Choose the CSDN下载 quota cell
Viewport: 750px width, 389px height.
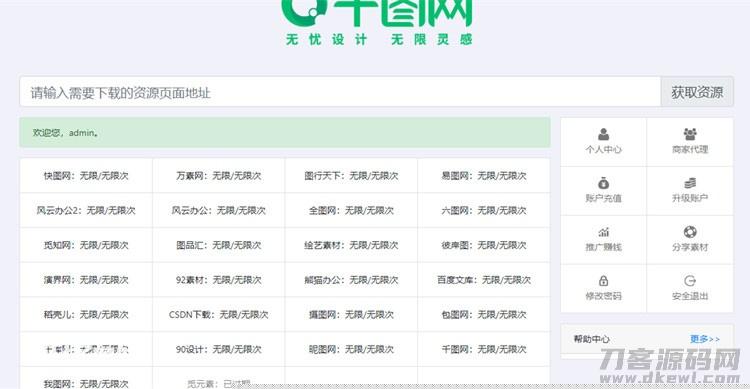[x=219, y=314]
